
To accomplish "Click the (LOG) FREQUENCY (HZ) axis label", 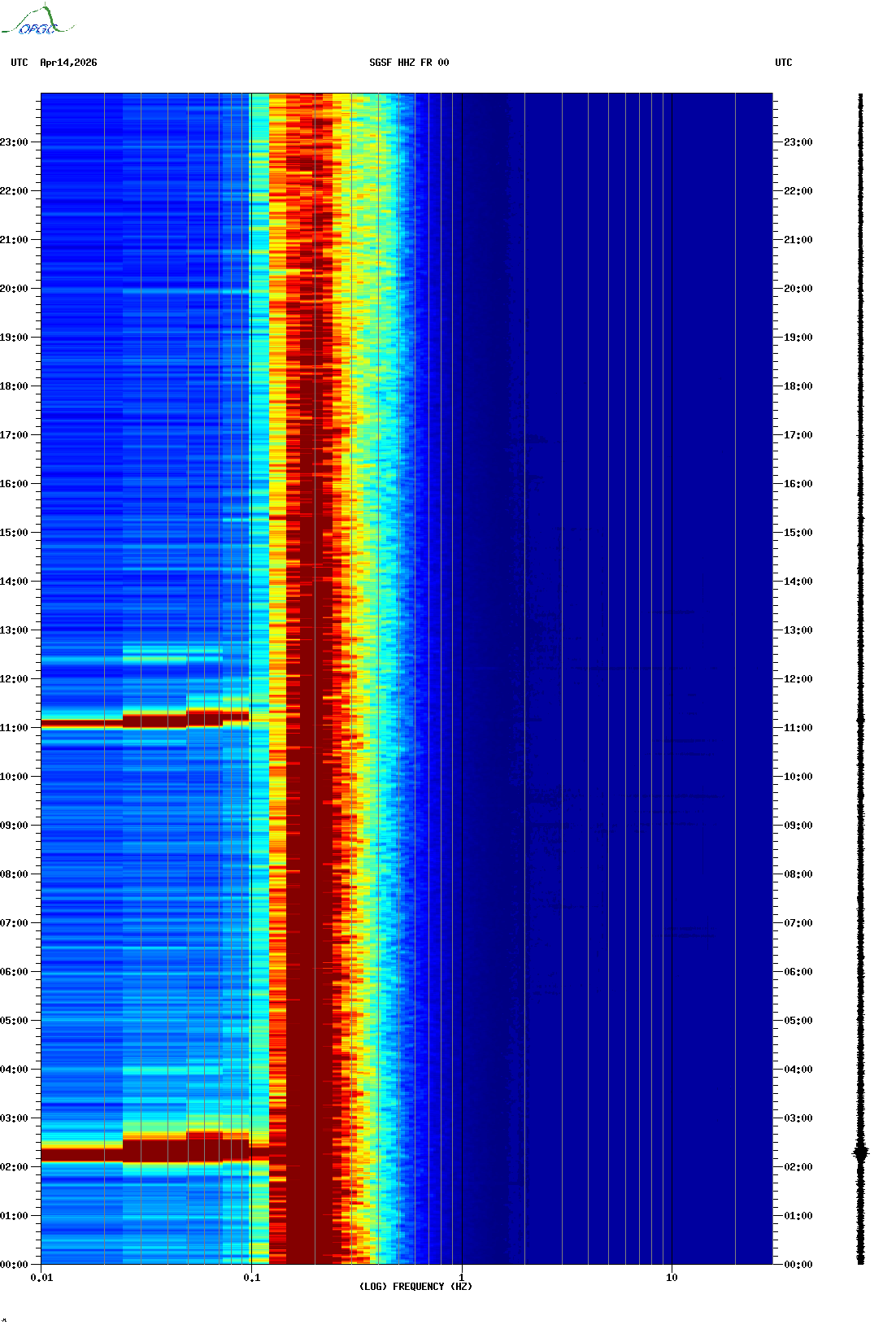I will pyautogui.click(x=415, y=1287).
